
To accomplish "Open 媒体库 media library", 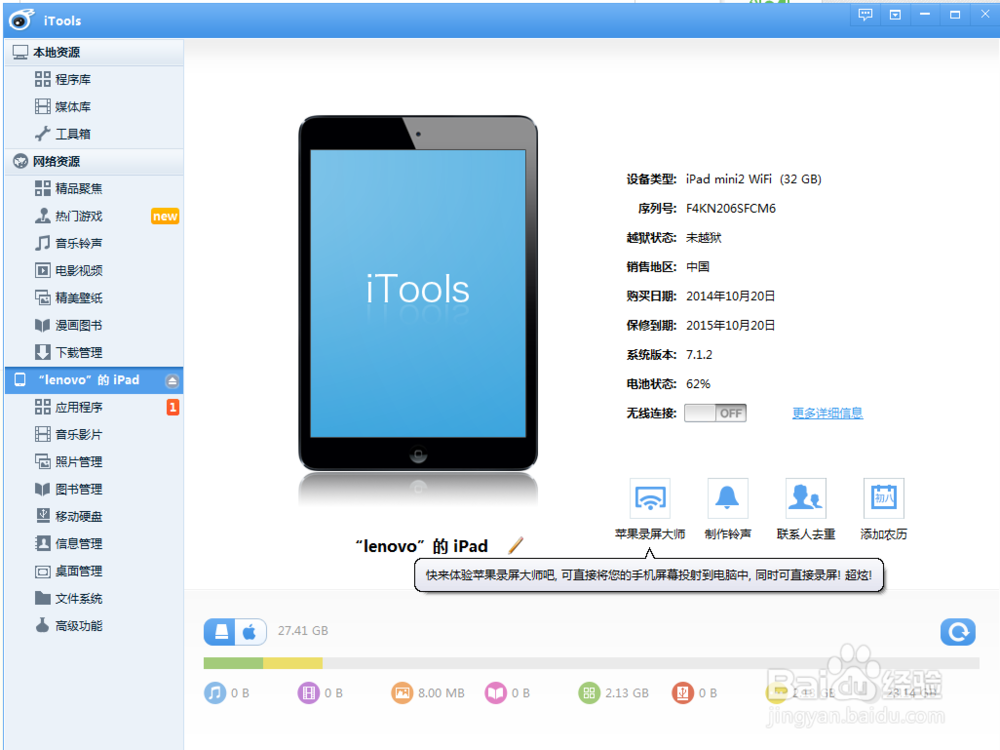I will (x=73, y=107).
